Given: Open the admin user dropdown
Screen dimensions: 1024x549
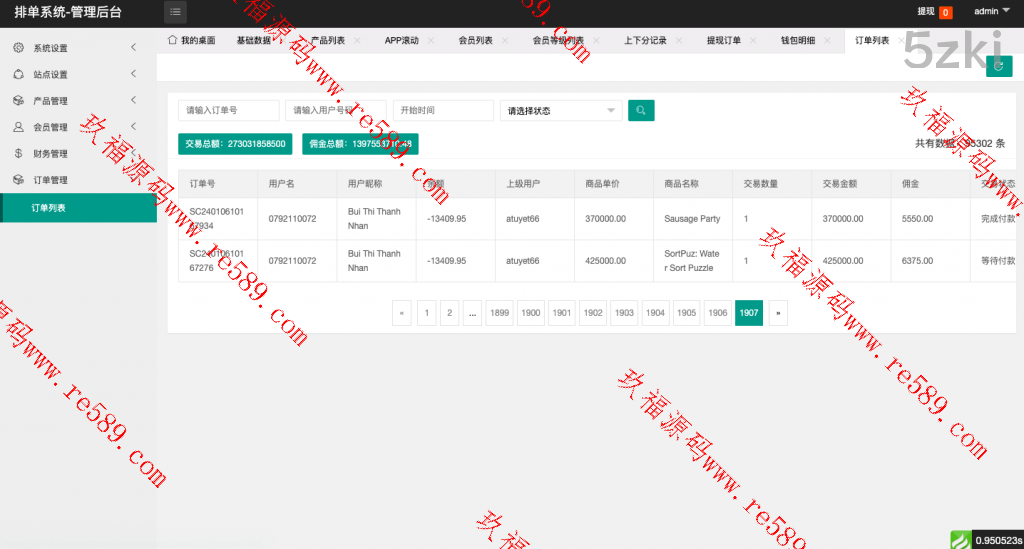Looking at the screenshot, I should tap(991, 12).
